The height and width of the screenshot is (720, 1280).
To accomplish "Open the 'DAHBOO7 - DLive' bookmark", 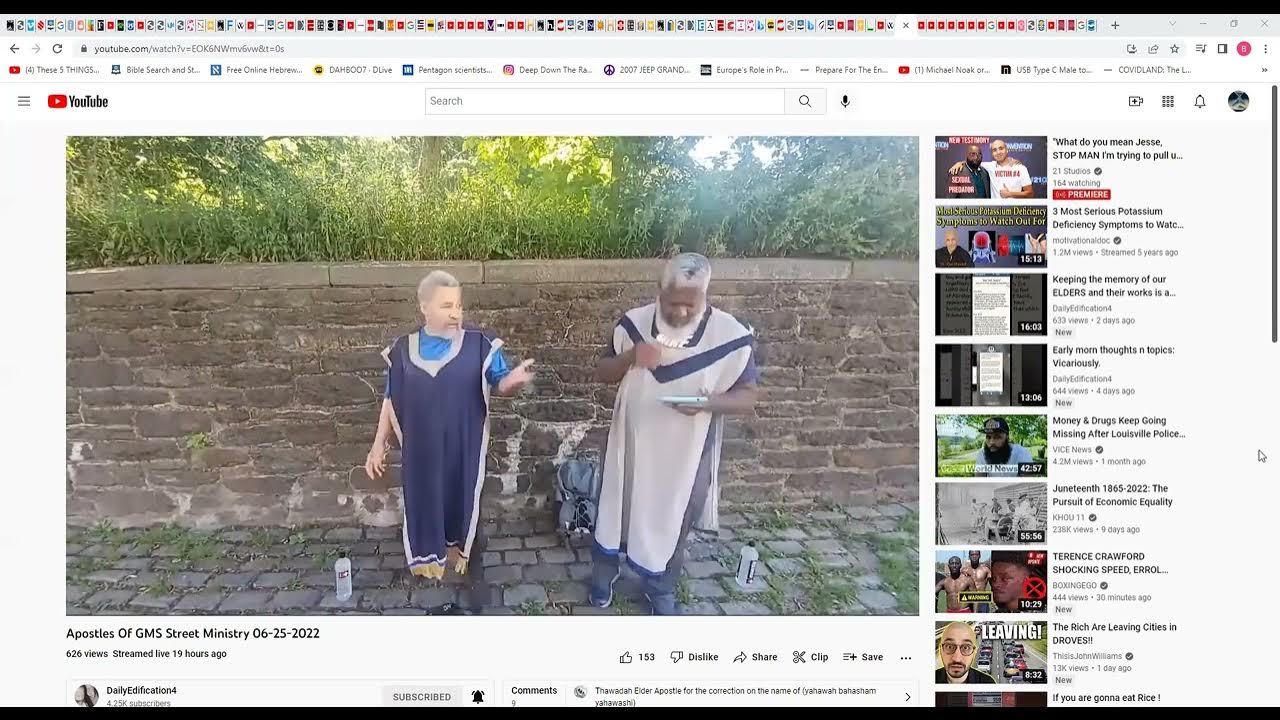I will [x=353, y=70].
